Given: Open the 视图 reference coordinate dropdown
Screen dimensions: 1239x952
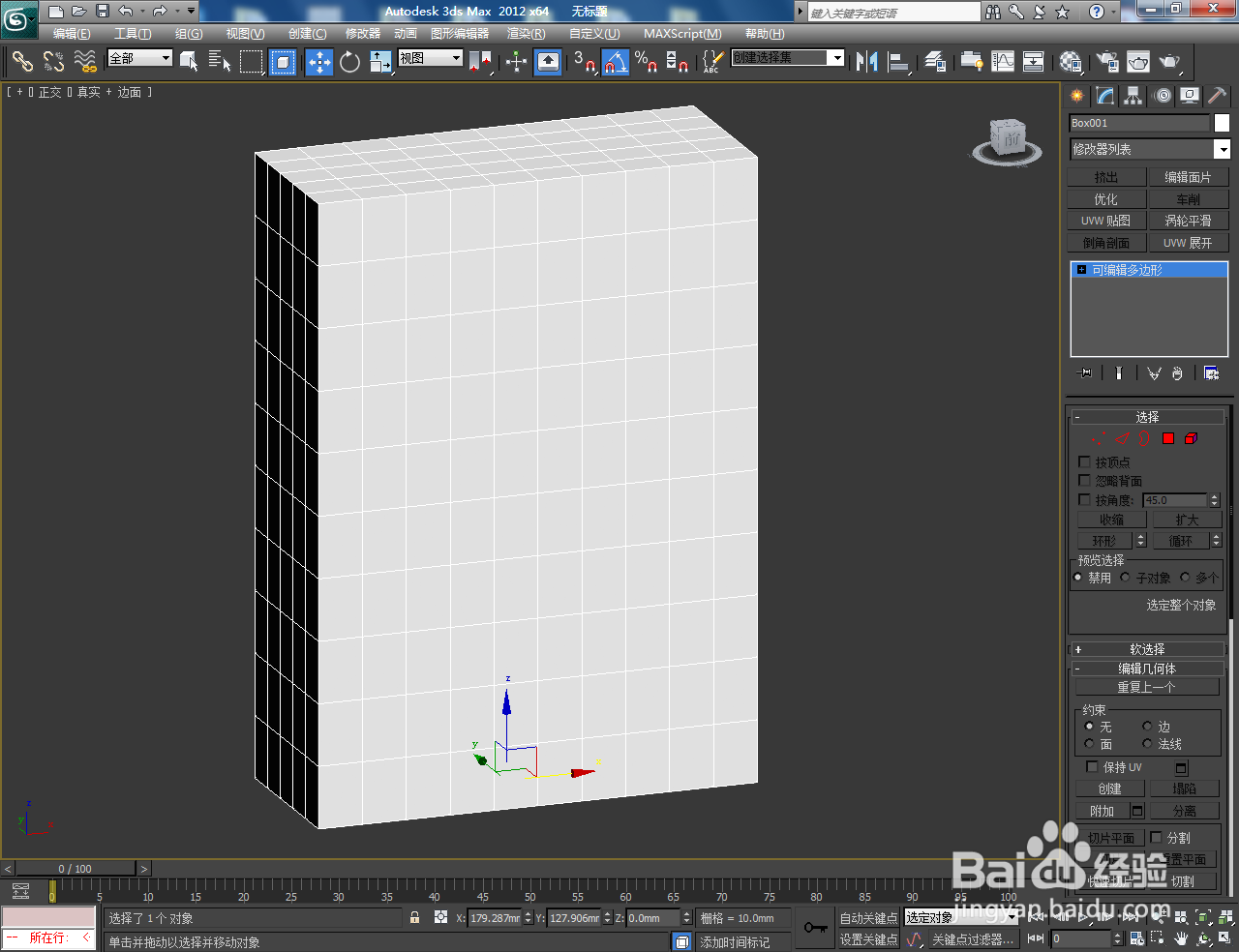Looking at the screenshot, I should pyautogui.click(x=431, y=58).
